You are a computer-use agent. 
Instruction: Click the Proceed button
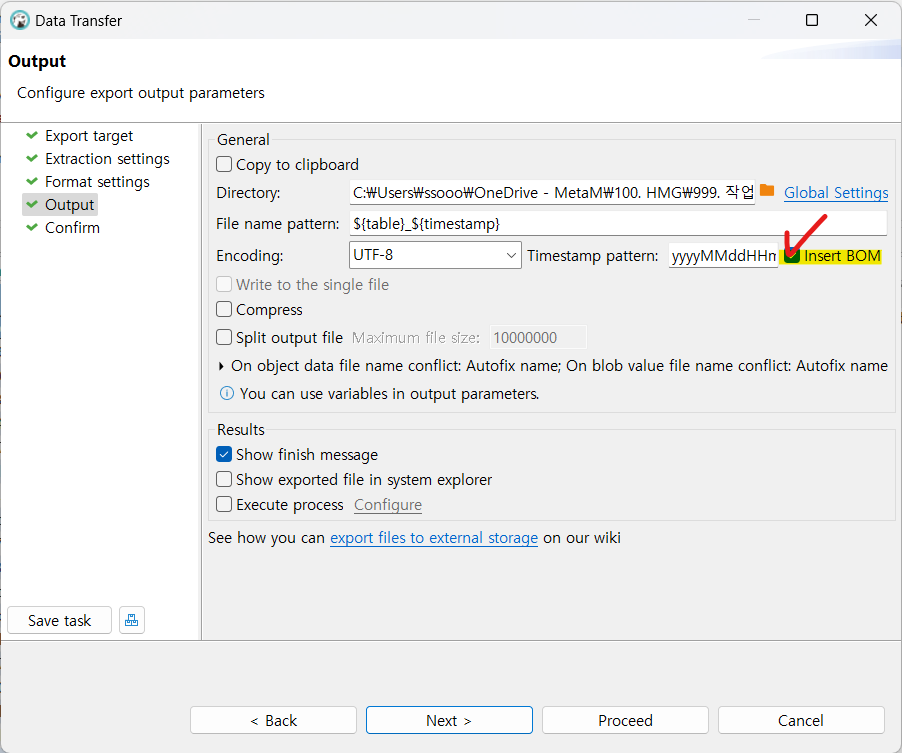click(625, 720)
